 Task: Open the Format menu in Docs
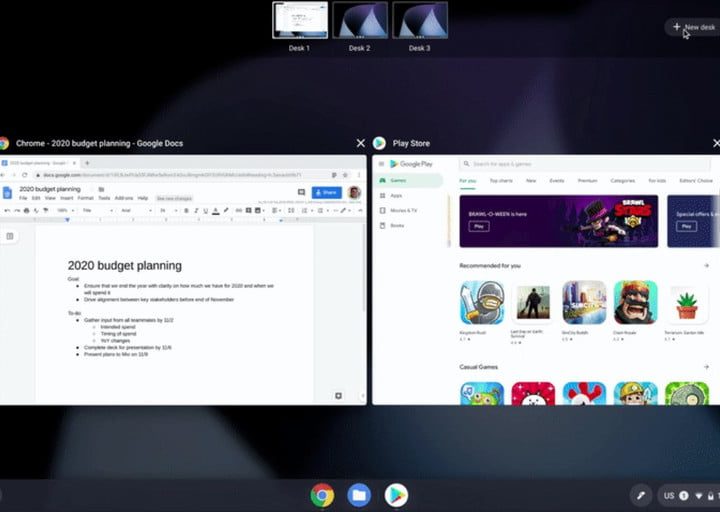click(x=85, y=198)
